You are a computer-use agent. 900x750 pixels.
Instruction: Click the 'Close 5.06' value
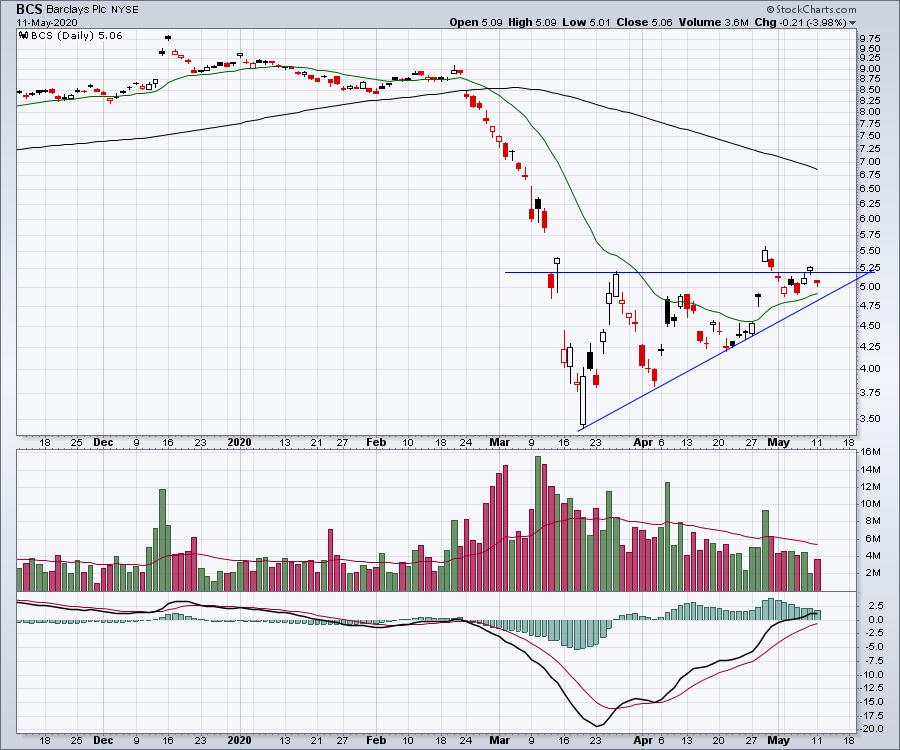(644, 22)
